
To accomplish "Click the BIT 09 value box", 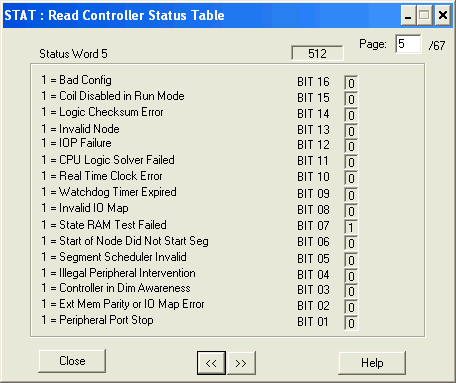I will pos(351,195).
